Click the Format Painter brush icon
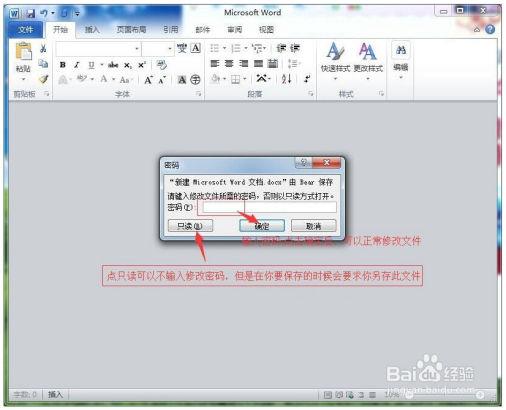Viewport: 506px width, 410px height. [43, 79]
